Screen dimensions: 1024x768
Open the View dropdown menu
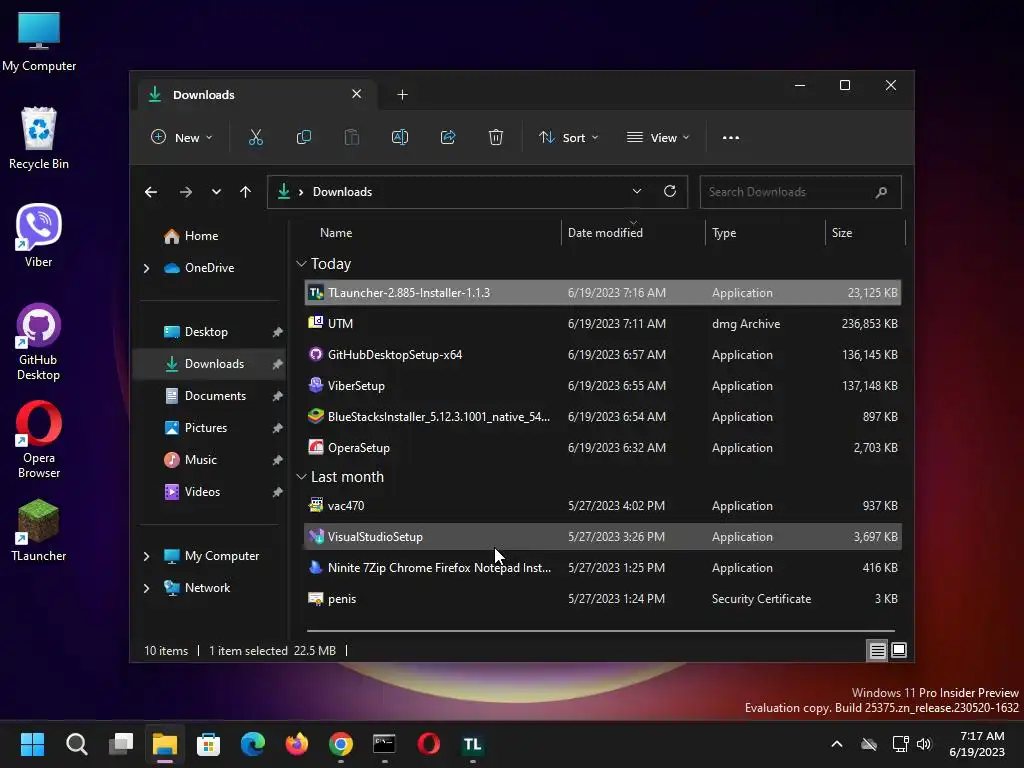pos(658,138)
